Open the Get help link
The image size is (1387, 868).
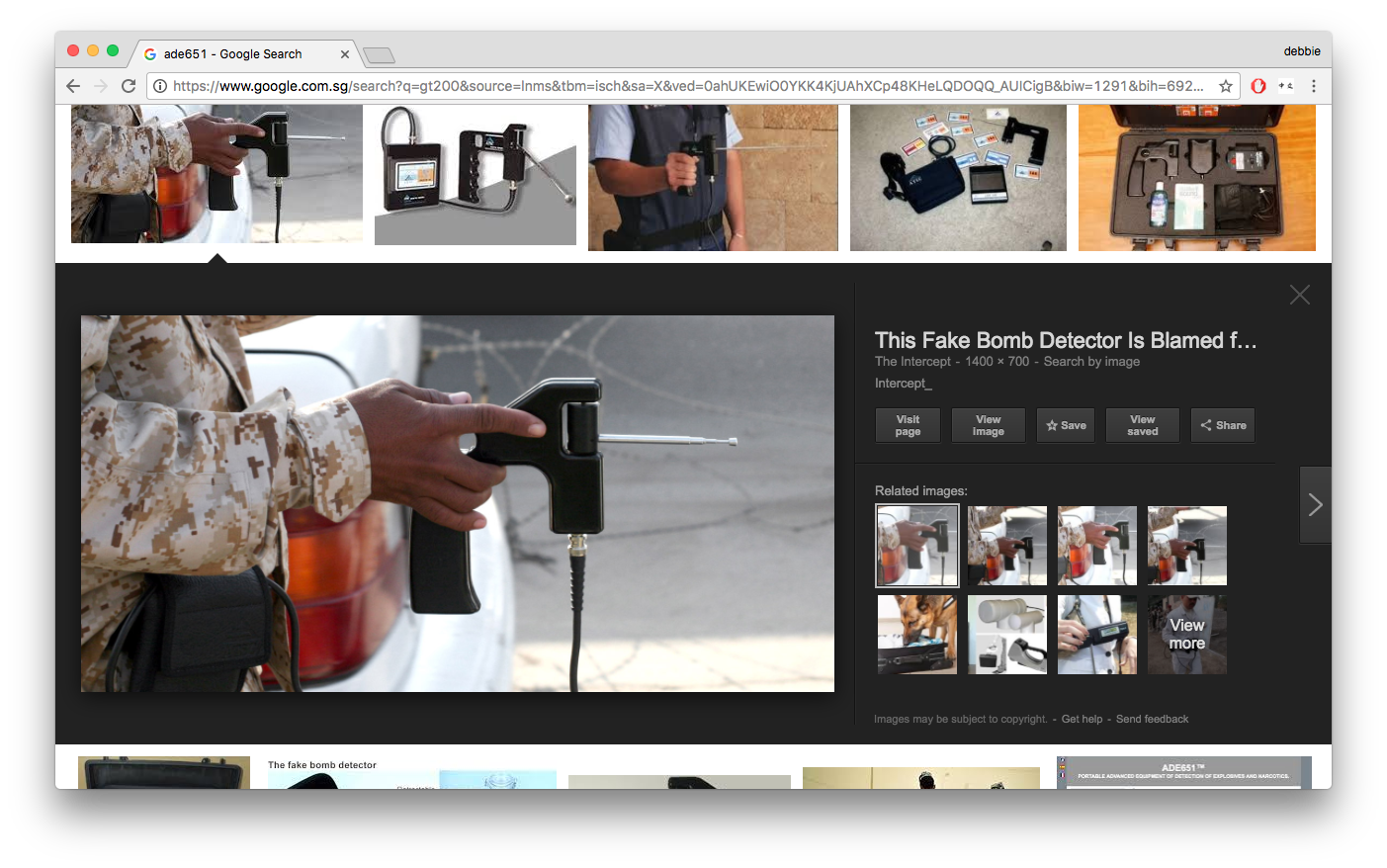pyautogui.click(x=1082, y=719)
